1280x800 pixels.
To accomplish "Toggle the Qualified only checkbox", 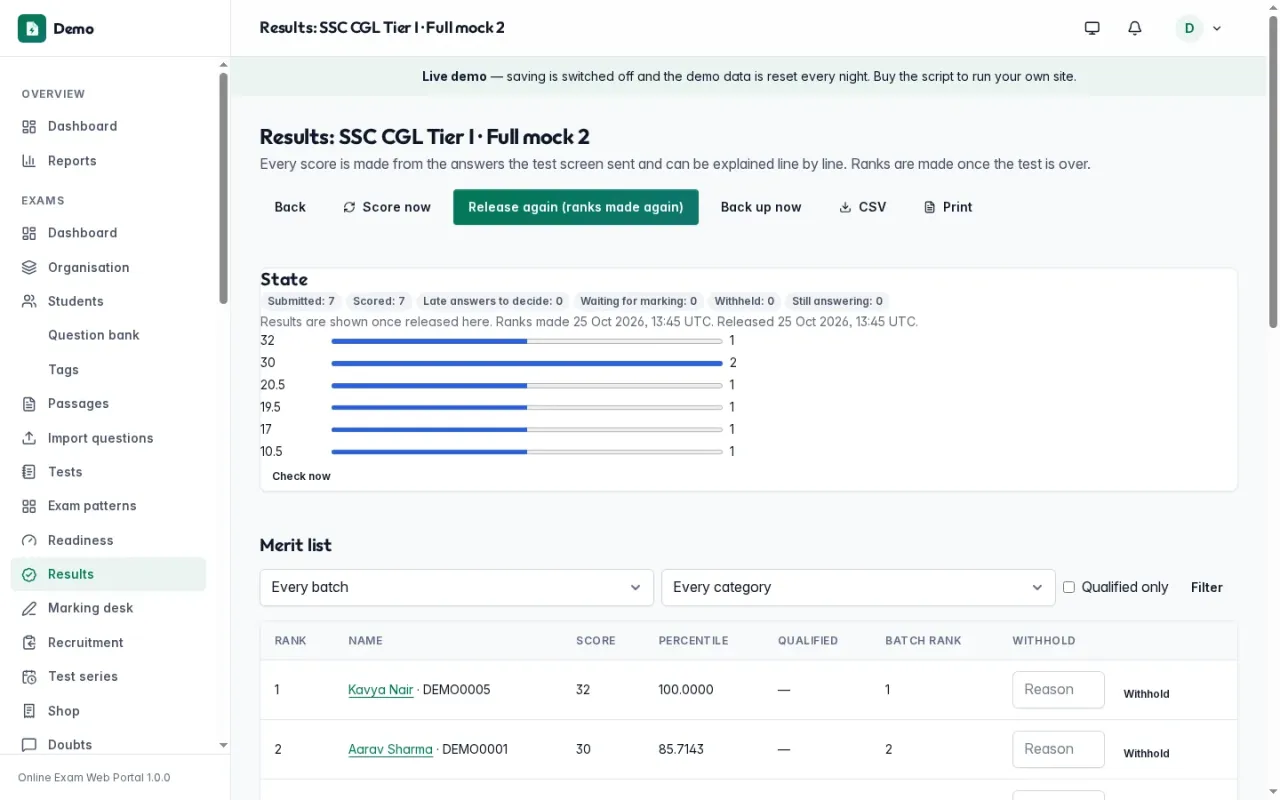I will pos(1068,587).
